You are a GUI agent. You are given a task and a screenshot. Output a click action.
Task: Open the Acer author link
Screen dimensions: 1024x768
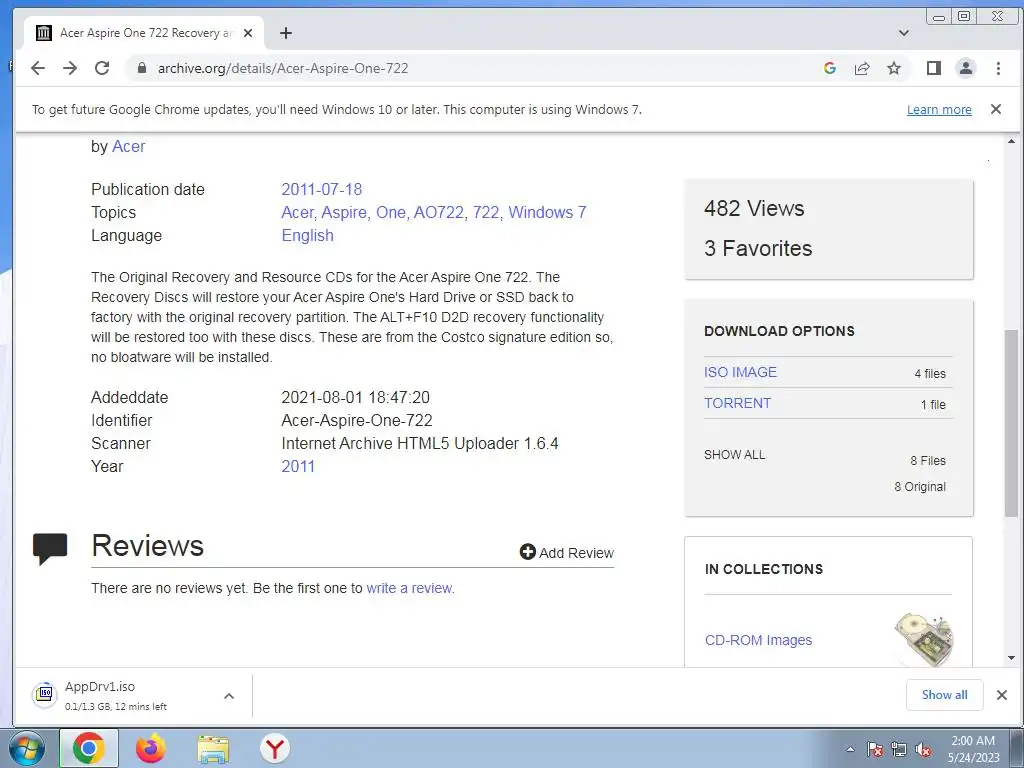[129, 146]
